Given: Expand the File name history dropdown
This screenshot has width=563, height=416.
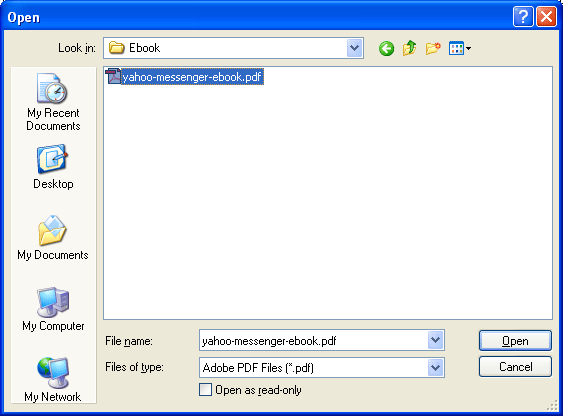Looking at the screenshot, I should tap(436, 340).
